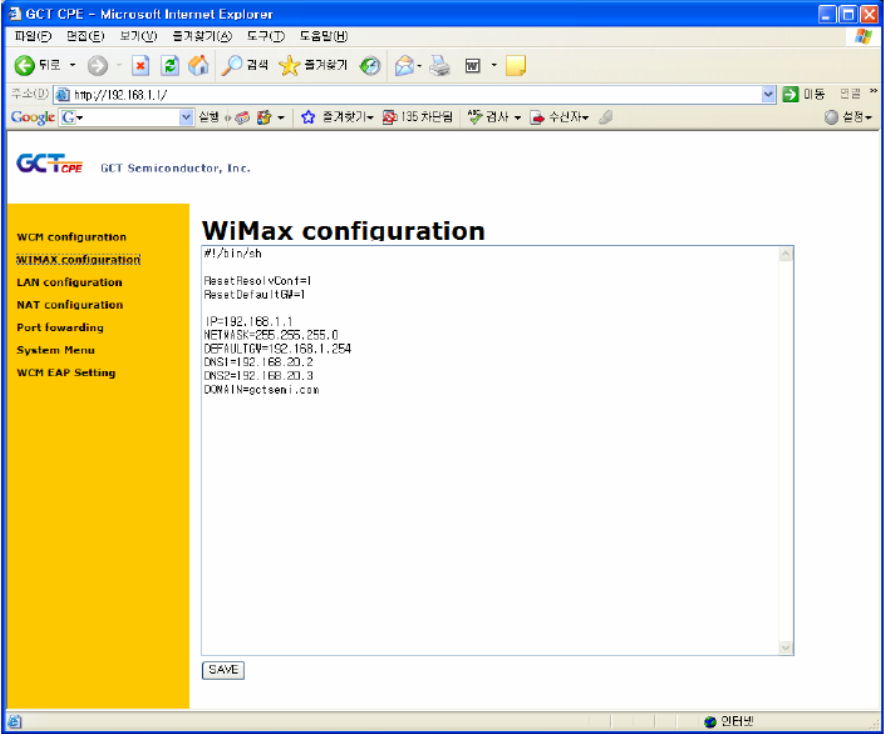This screenshot has width=884, height=734.
Task: Click the Google toolbar 실행 button
Action: click(x=209, y=117)
